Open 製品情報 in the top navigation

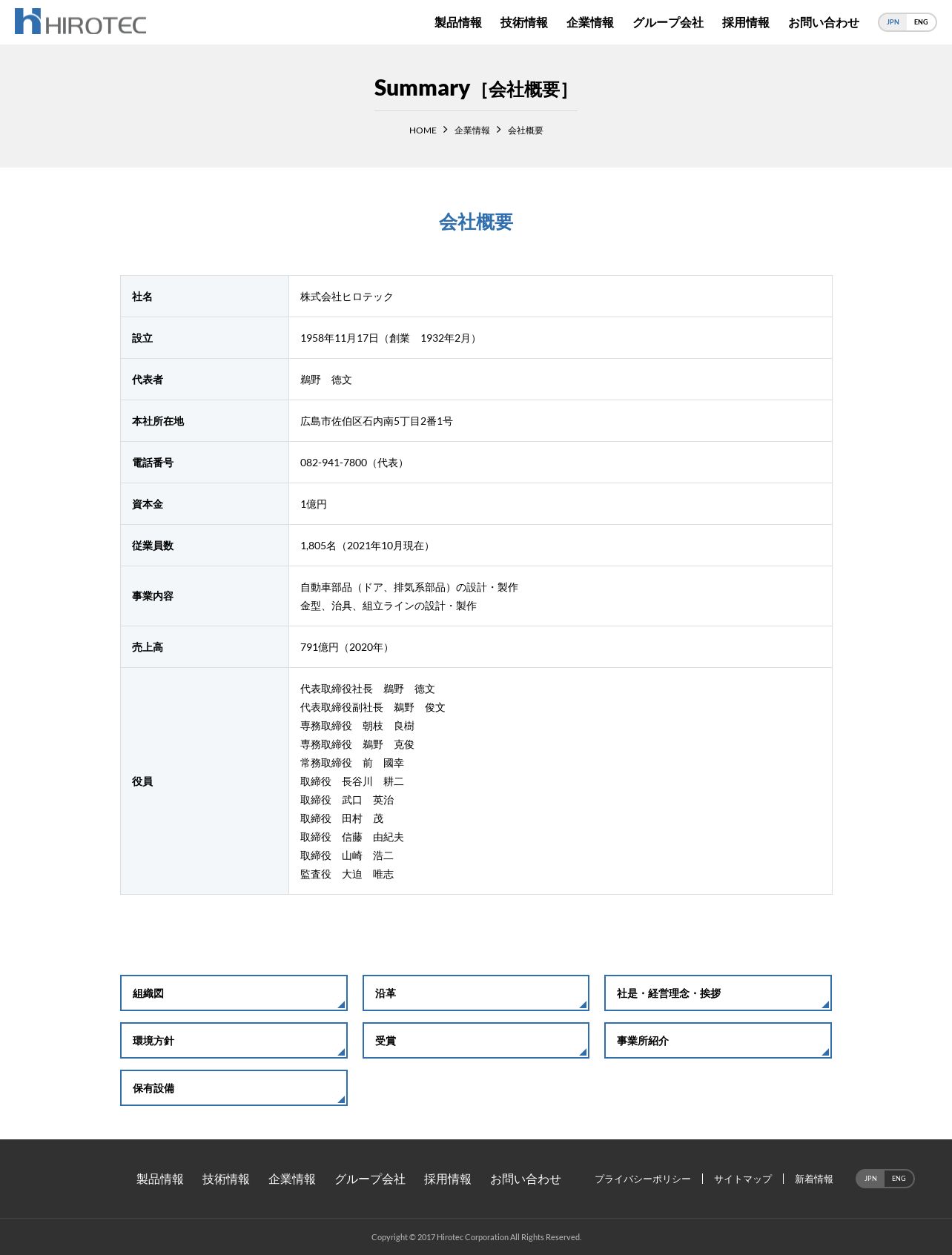coord(458,23)
